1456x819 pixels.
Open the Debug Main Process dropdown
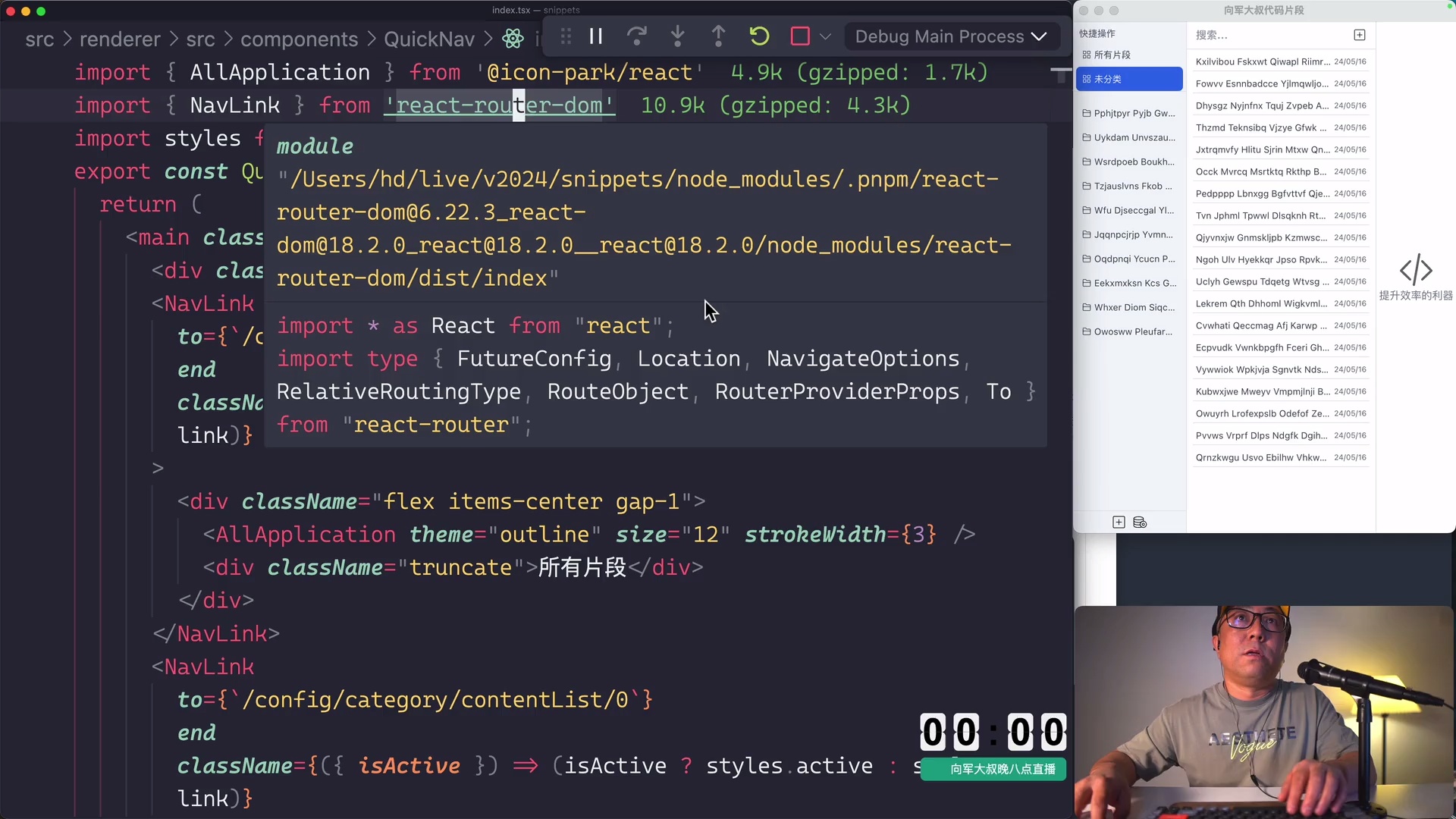[x=950, y=36]
